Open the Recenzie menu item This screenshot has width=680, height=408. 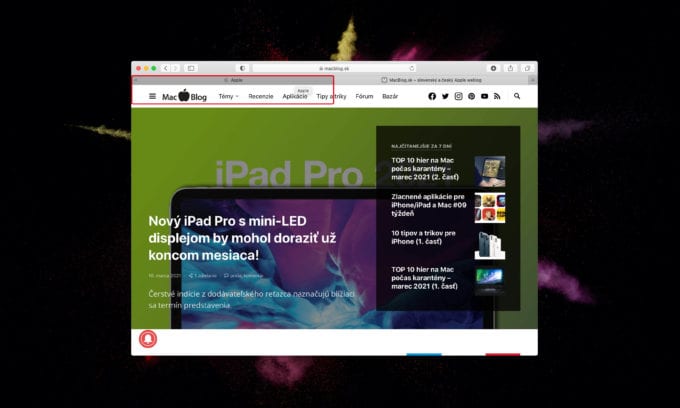(x=261, y=96)
